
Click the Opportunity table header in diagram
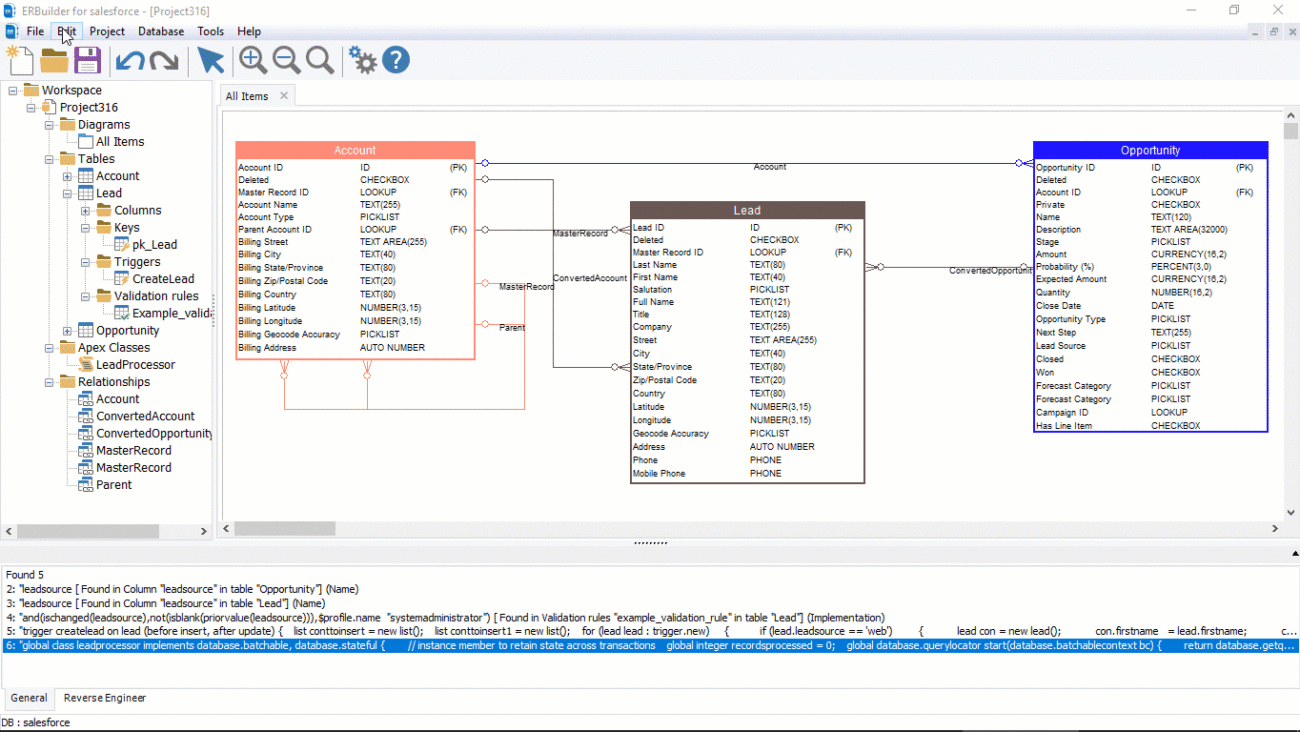(x=1150, y=150)
